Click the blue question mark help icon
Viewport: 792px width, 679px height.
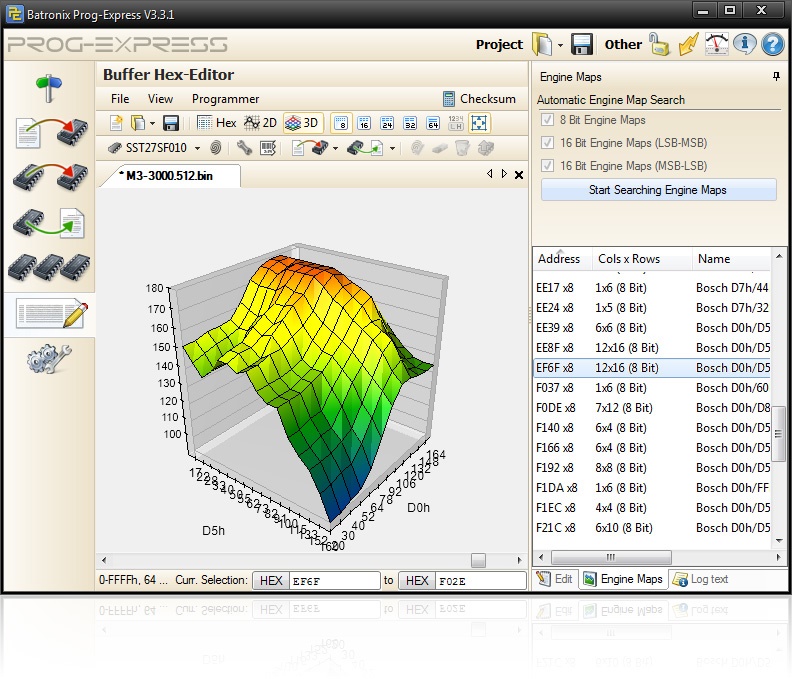[x=773, y=44]
